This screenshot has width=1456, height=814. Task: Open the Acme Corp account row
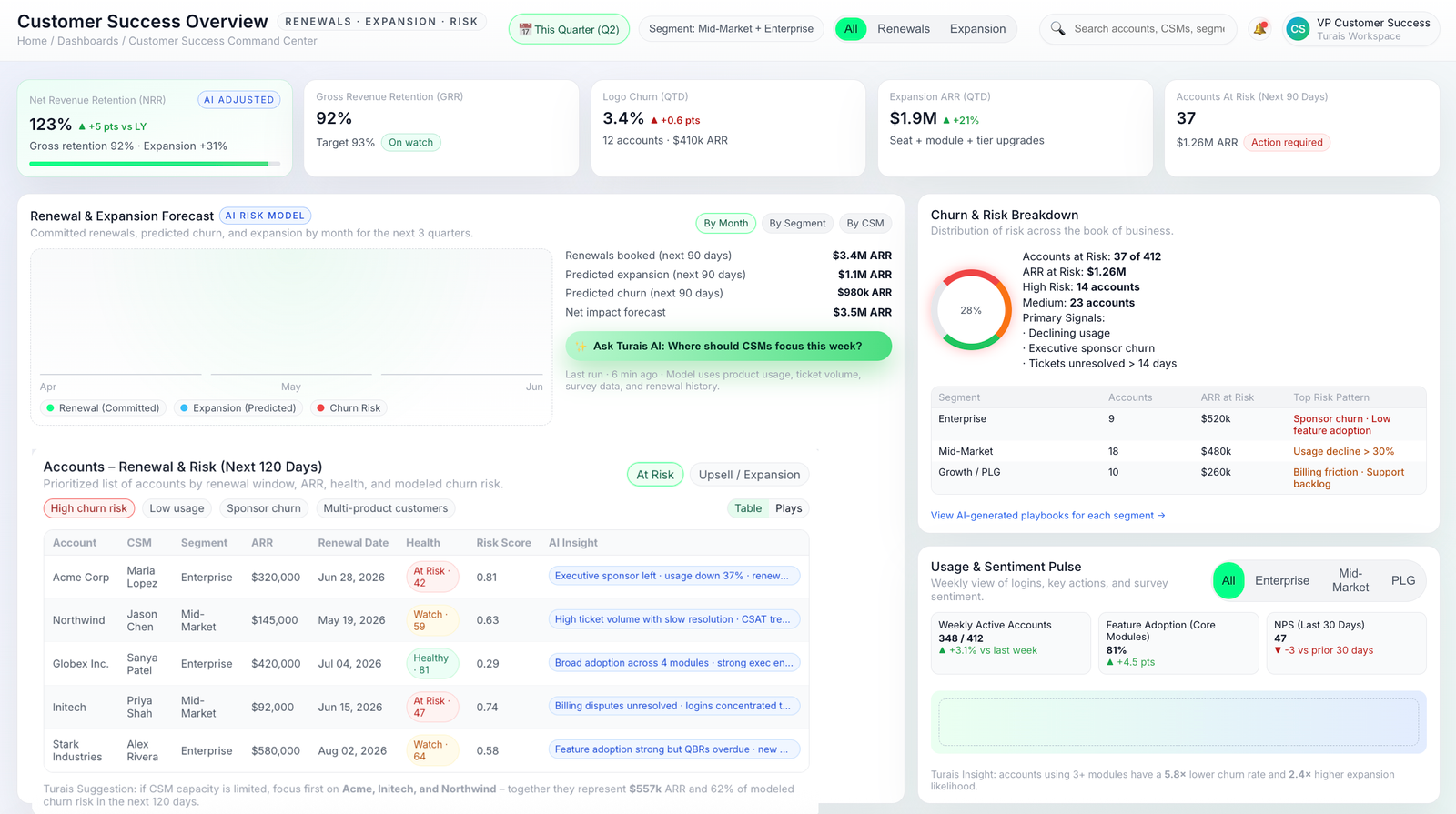tap(426, 578)
